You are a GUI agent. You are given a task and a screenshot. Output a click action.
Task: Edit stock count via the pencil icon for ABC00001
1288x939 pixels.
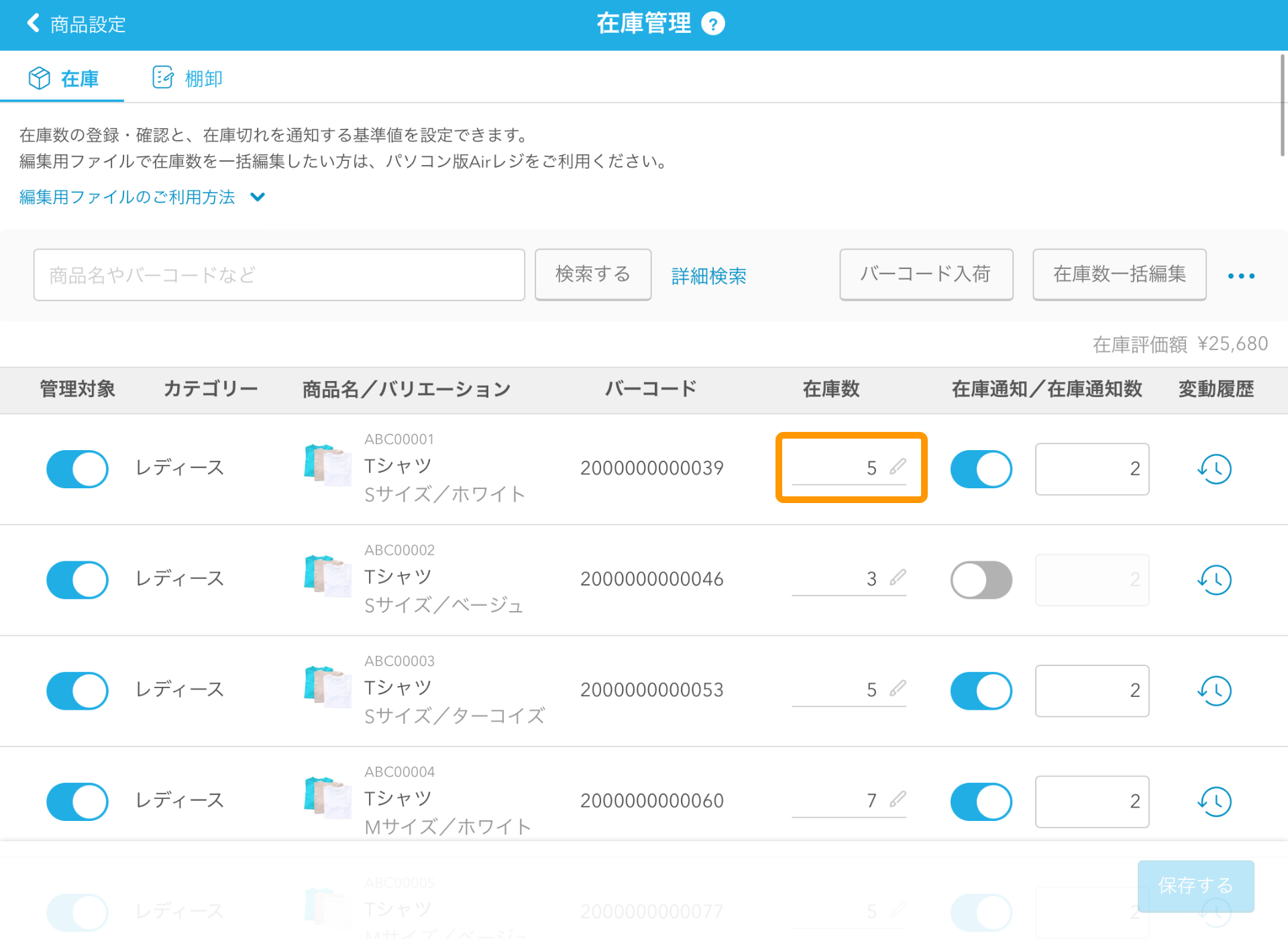coord(898,467)
